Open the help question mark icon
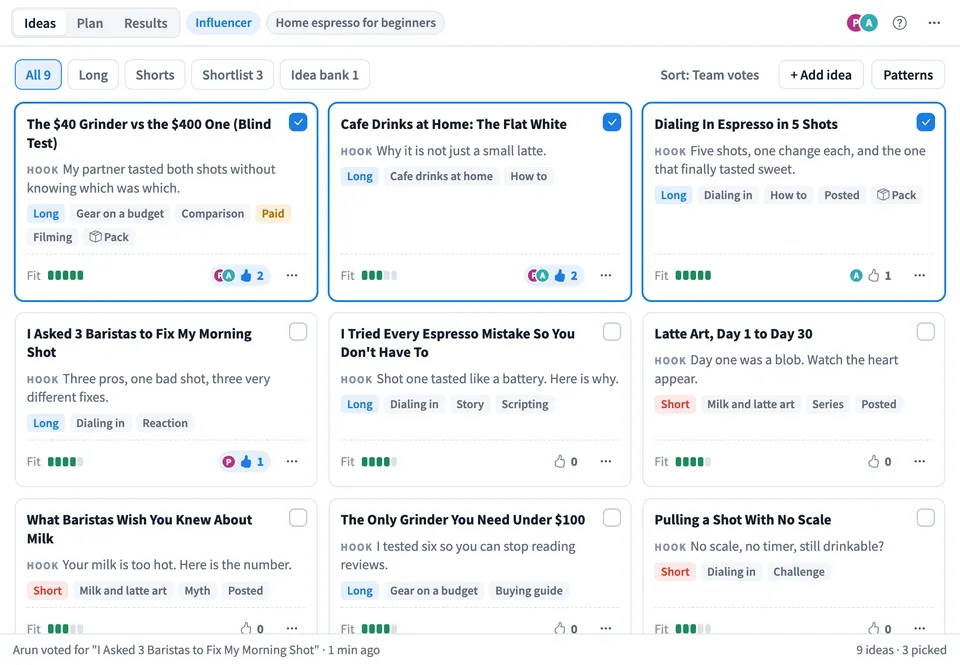The height and width of the screenshot is (665, 960). (x=899, y=23)
